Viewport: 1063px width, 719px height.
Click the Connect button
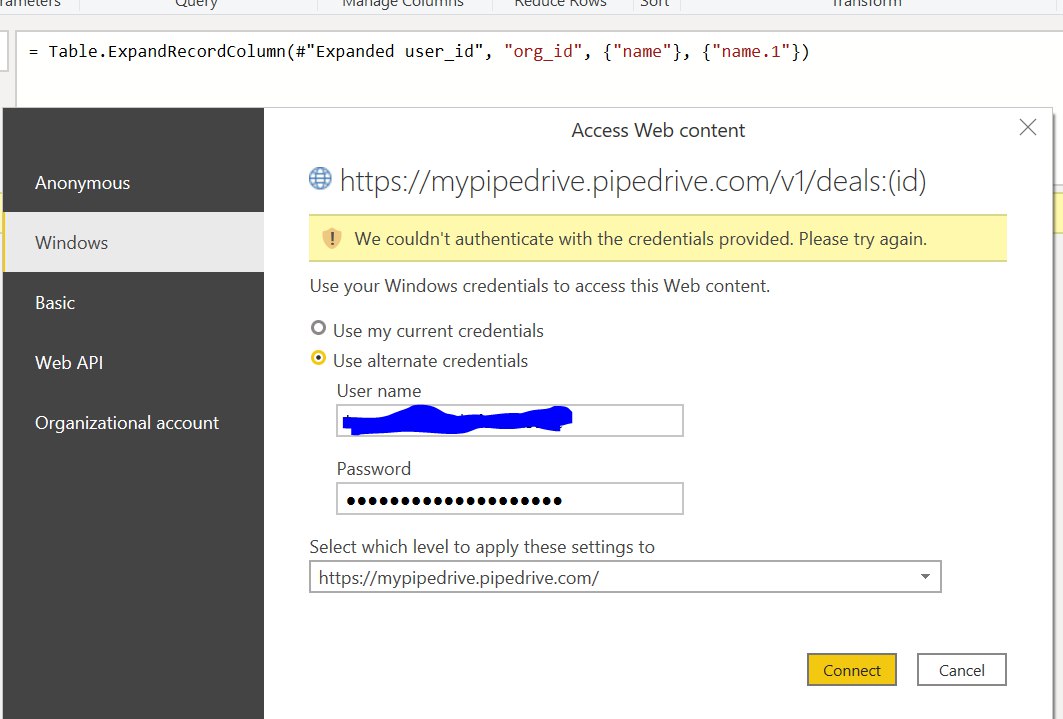click(851, 670)
